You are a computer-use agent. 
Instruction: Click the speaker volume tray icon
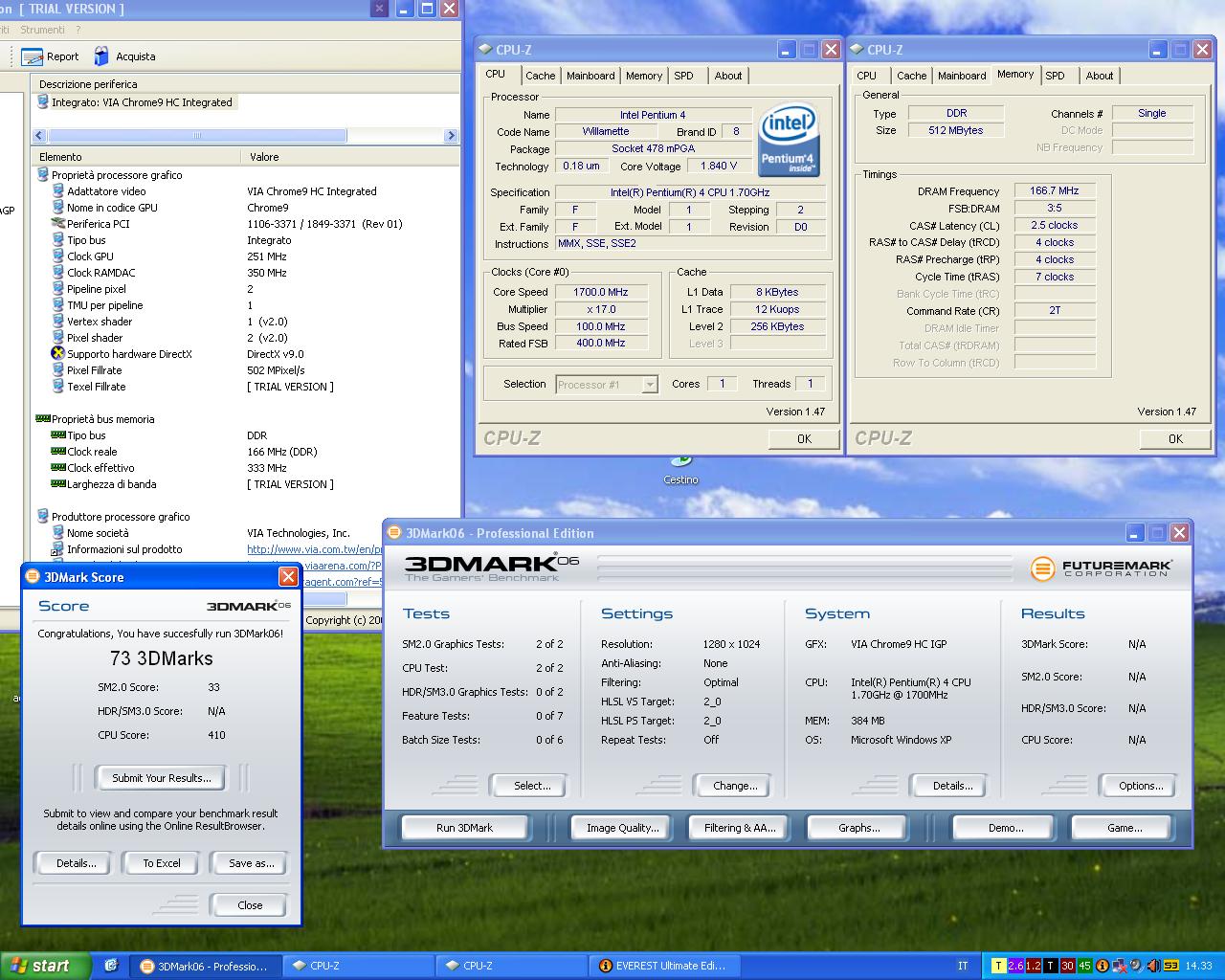click(x=1152, y=966)
